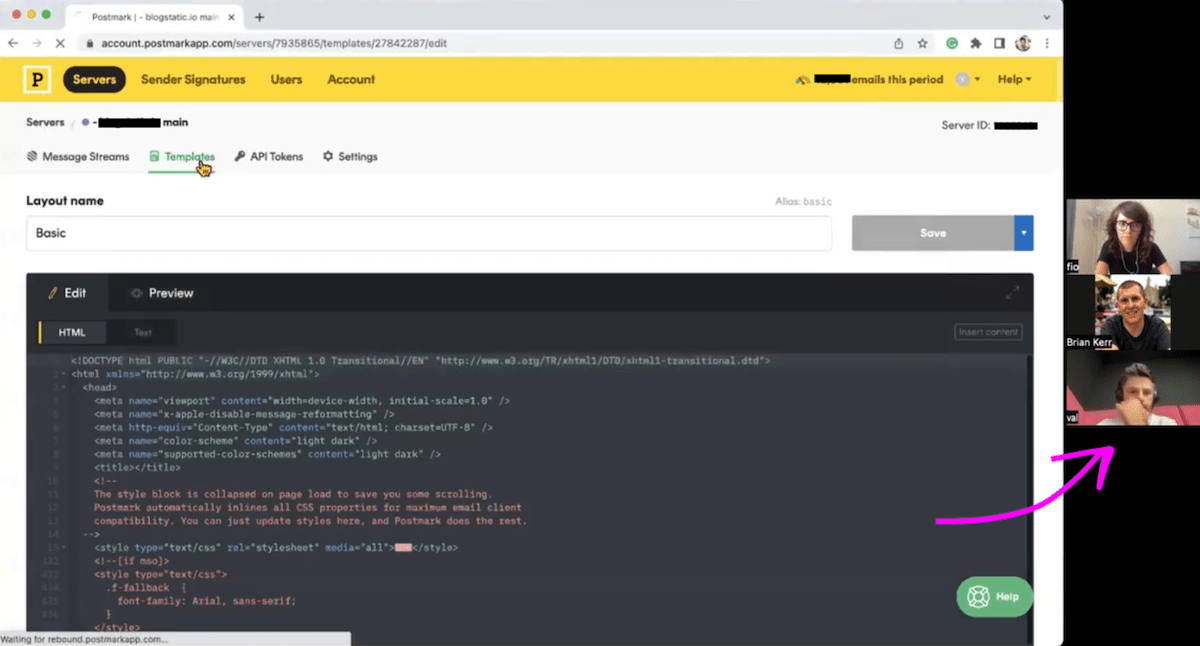Click the Layout name input field
The width and height of the screenshot is (1200, 646).
(x=429, y=233)
